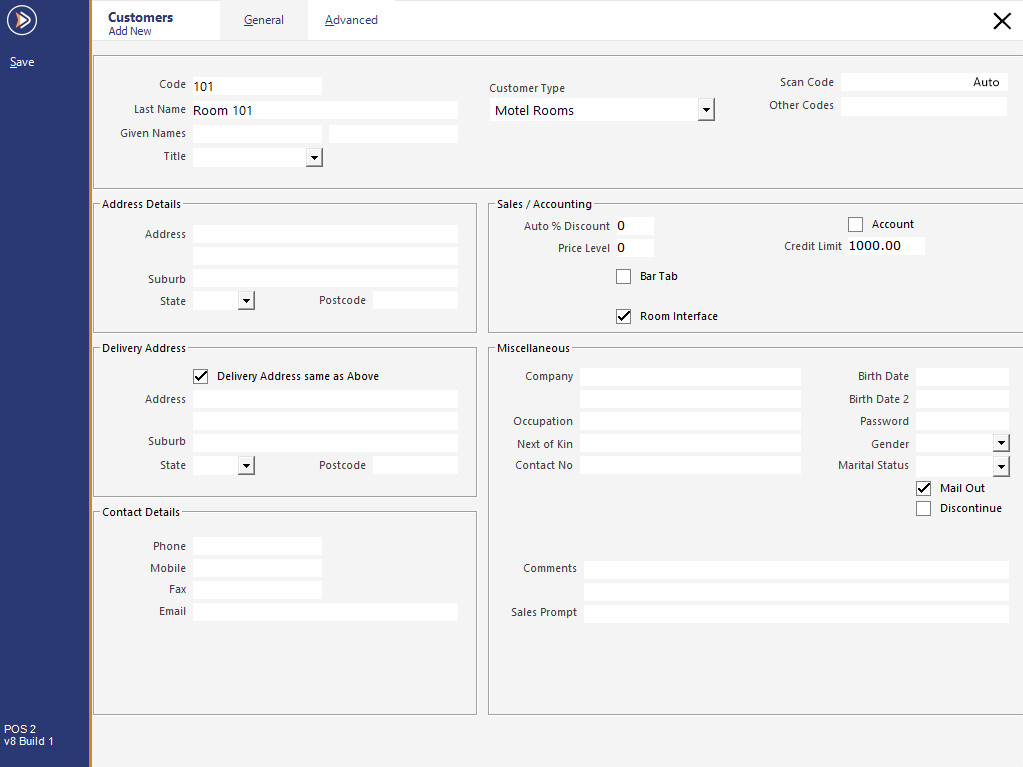Click the Email input field
1023x767 pixels.
tap(325, 611)
